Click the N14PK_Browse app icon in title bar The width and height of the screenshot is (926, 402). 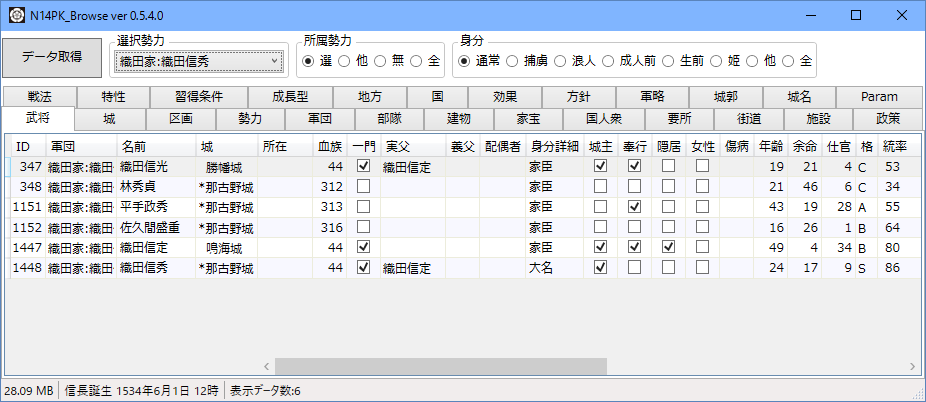pos(16,15)
